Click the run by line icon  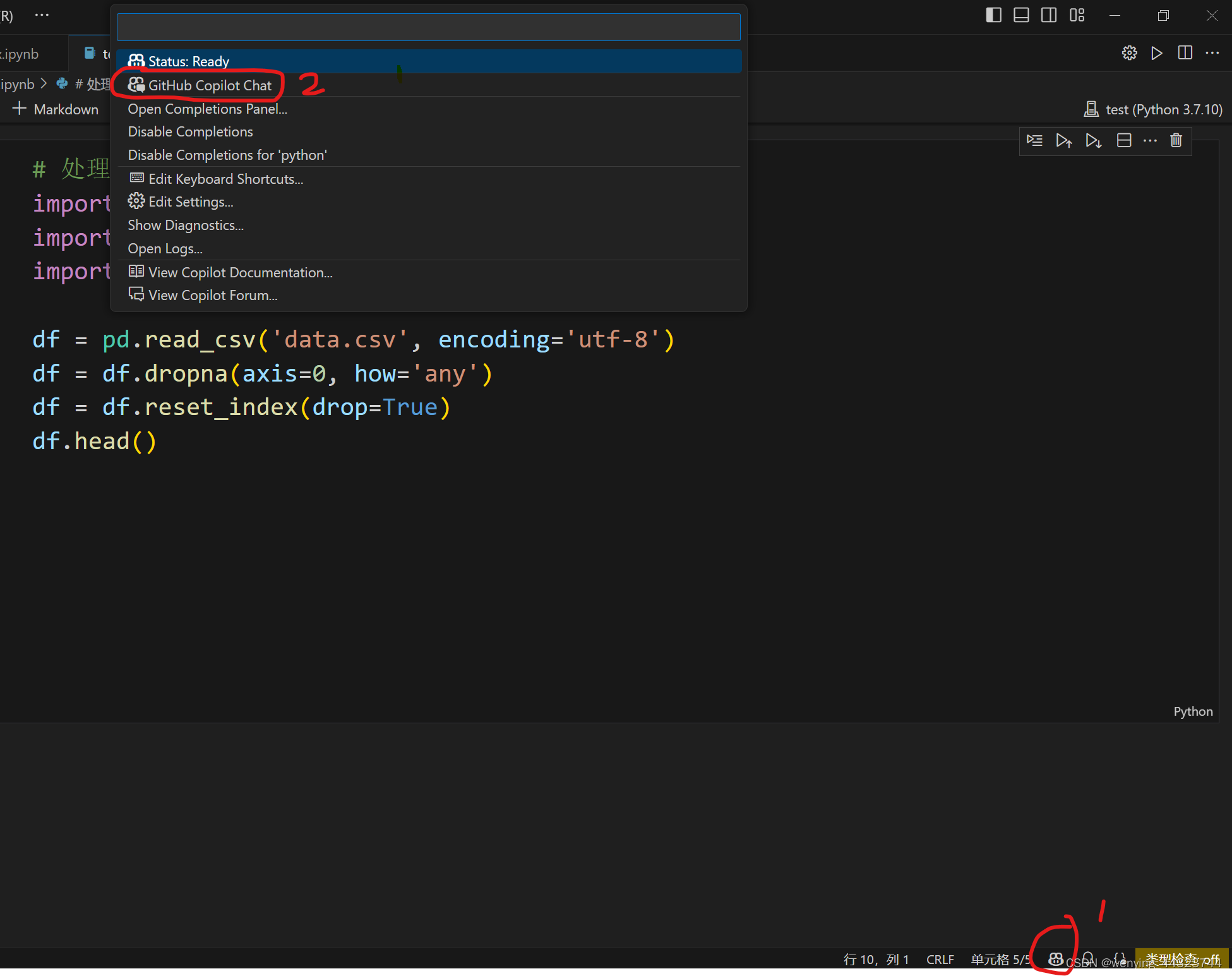click(x=1034, y=140)
